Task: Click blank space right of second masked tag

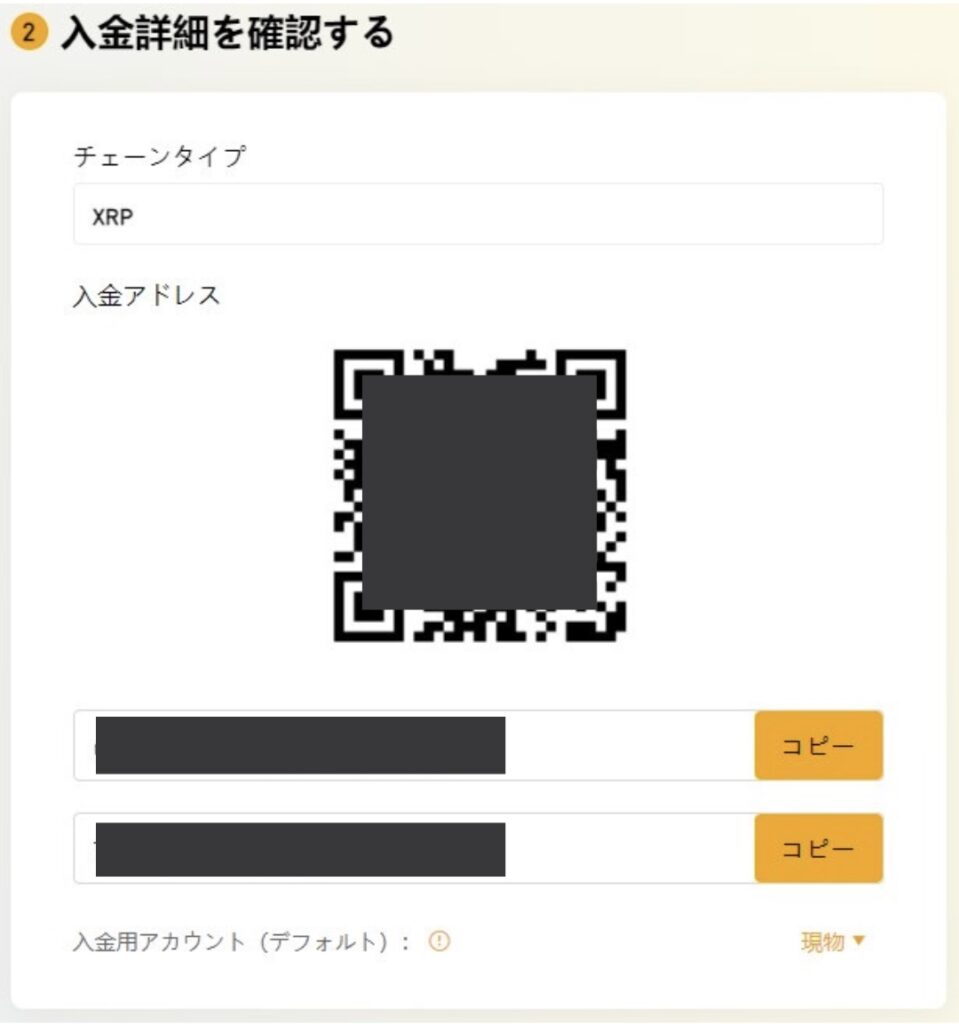Action: 630,848
